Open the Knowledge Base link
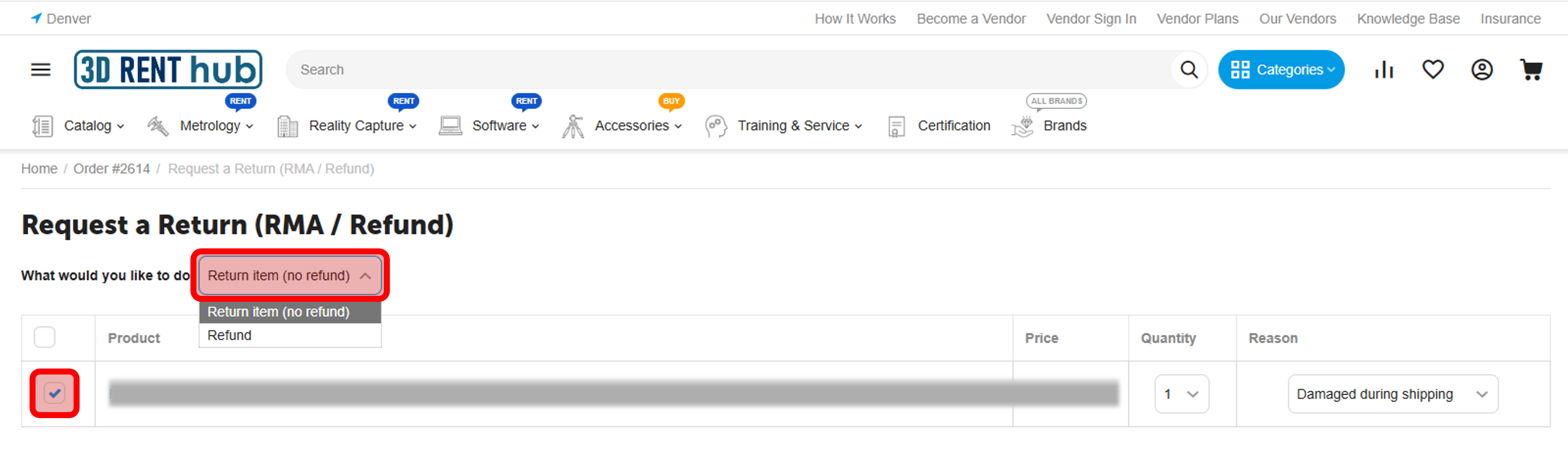The width and height of the screenshot is (1568, 463). (1408, 19)
